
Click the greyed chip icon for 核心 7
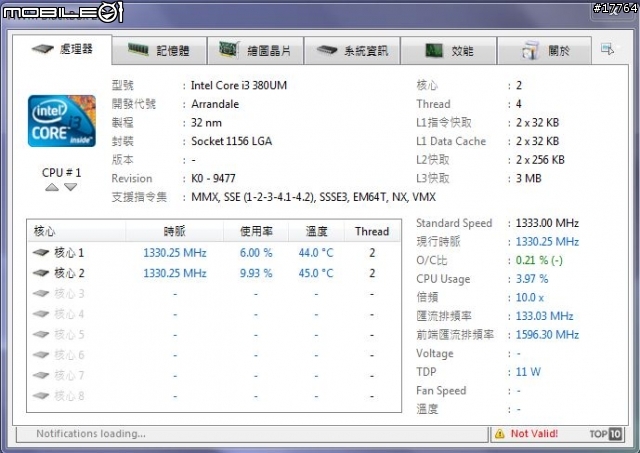[41, 375]
